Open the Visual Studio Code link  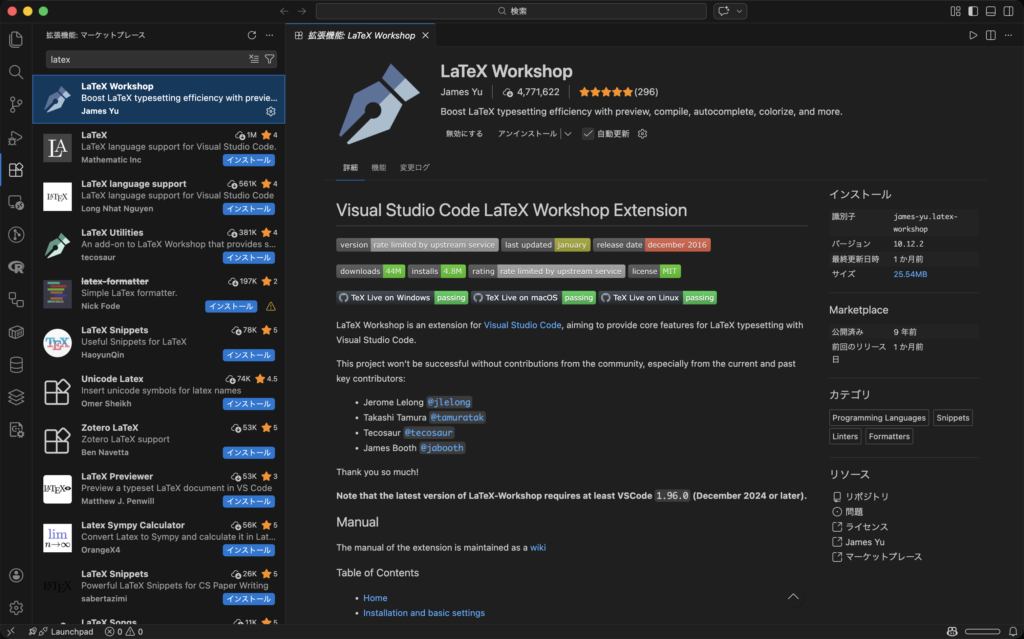point(522,325)
